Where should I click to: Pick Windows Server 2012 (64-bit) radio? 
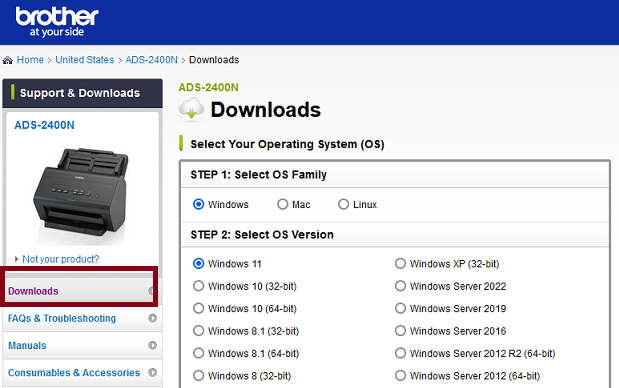click(x=400, y=376)
